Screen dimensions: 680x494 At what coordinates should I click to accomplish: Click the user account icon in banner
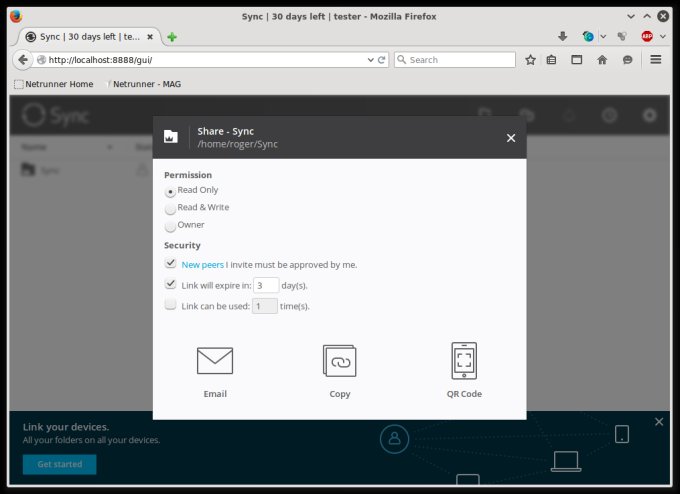(394, 439)
